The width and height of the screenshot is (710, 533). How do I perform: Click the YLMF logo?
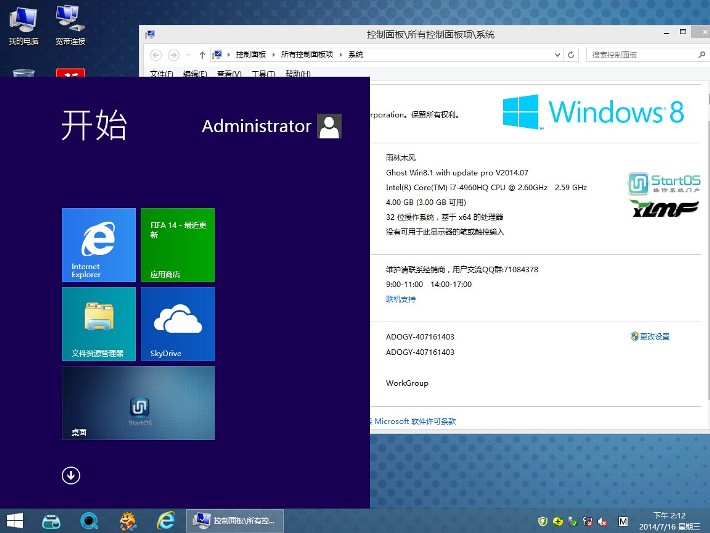pyautogui.click(x=665, y=209)
